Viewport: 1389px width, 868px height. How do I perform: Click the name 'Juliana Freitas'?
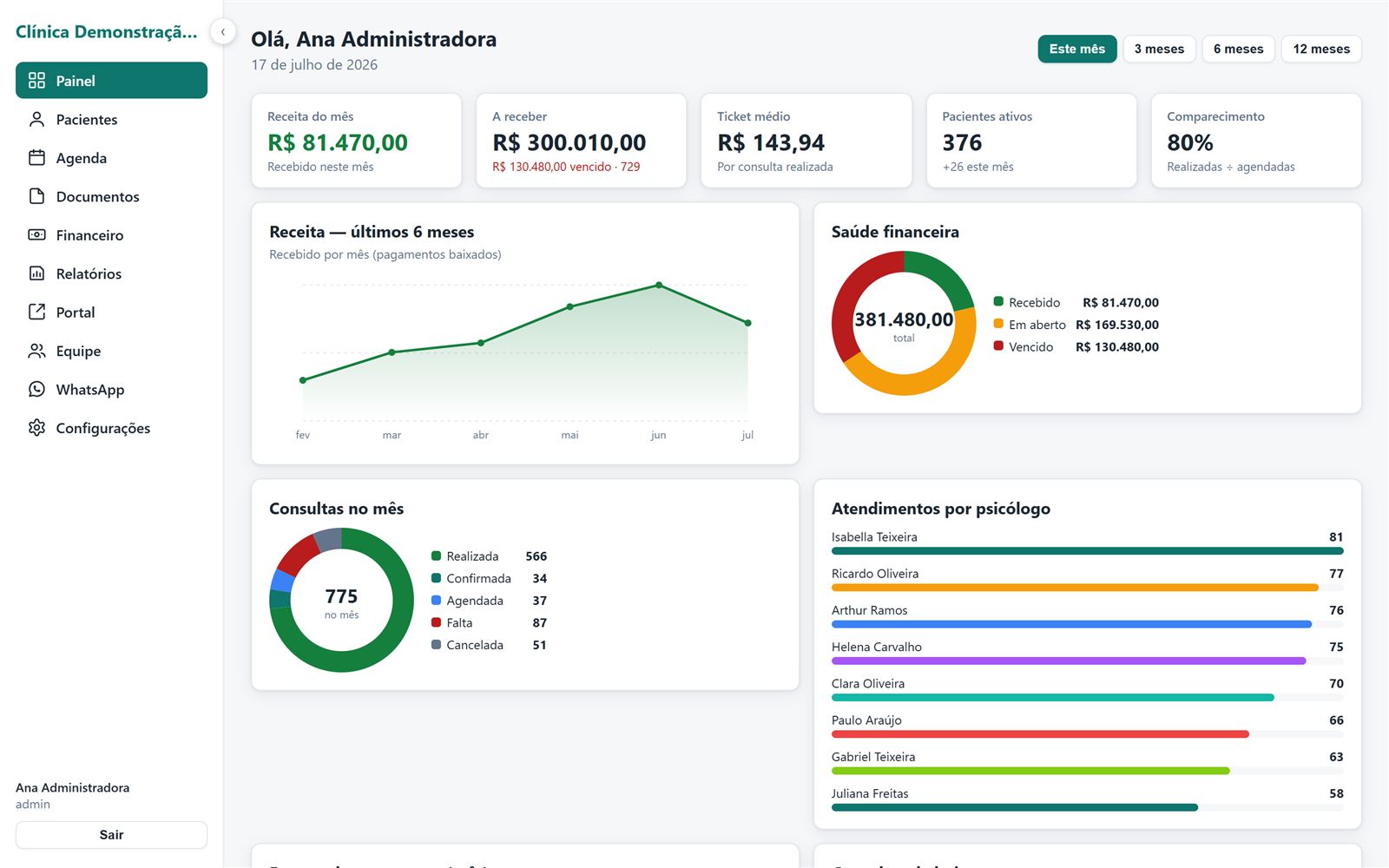click(870, 793)
